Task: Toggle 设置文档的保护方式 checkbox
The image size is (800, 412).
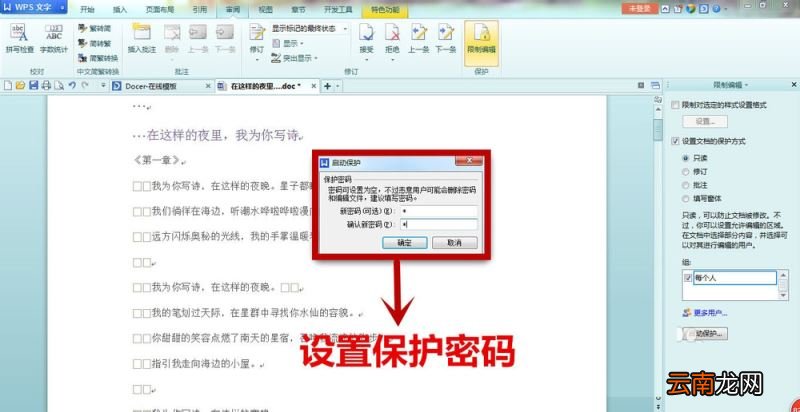Action: pos(676,141)
